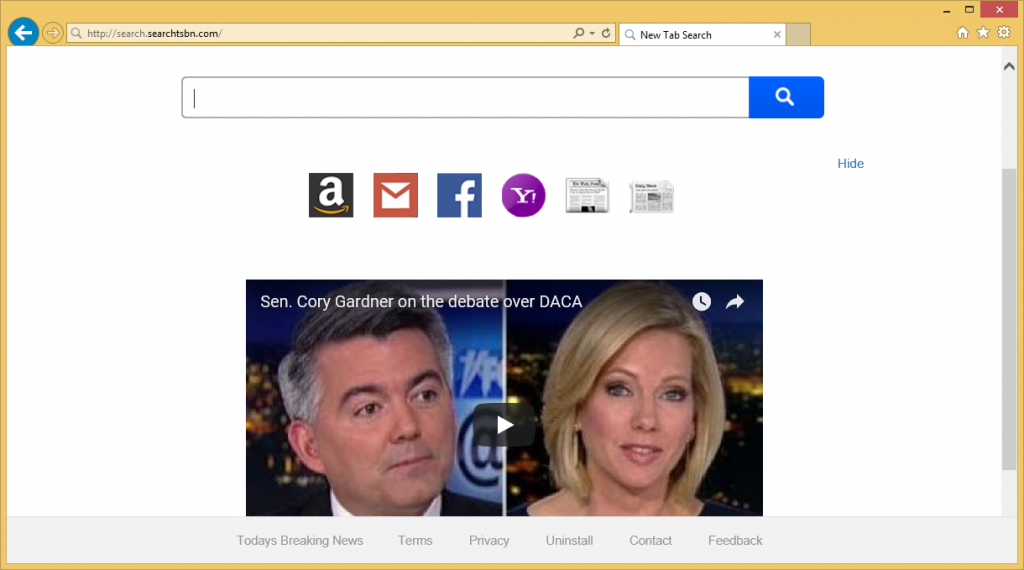Open the Uninstall footer link
The image size is (1024, 570).
click(x=569, y=540)
